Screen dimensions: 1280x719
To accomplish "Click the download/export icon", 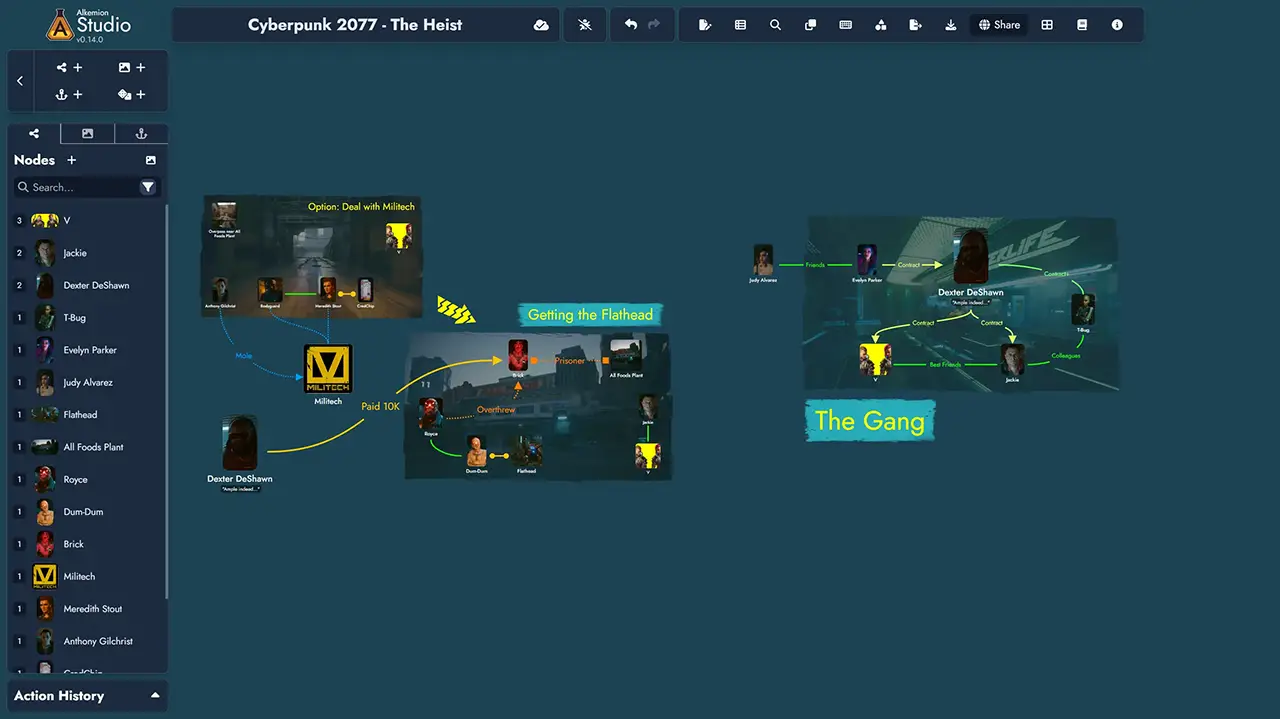I will tap(950, 25).
